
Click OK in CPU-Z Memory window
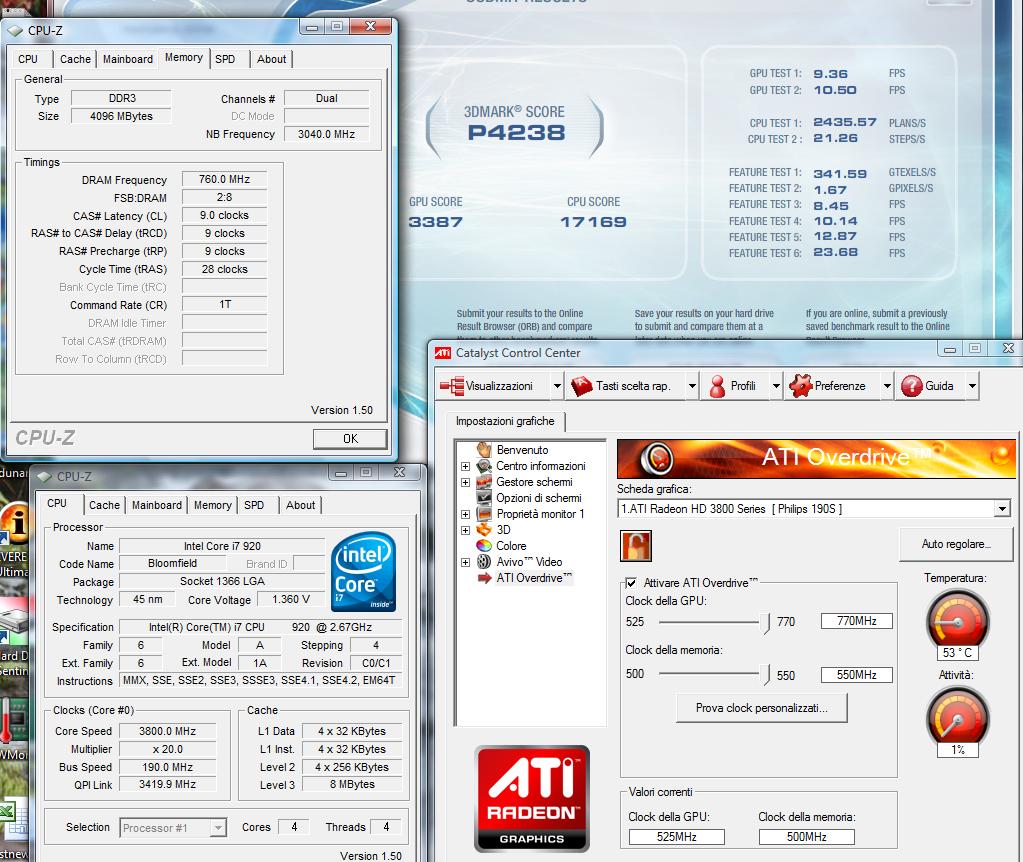(350, 439)
